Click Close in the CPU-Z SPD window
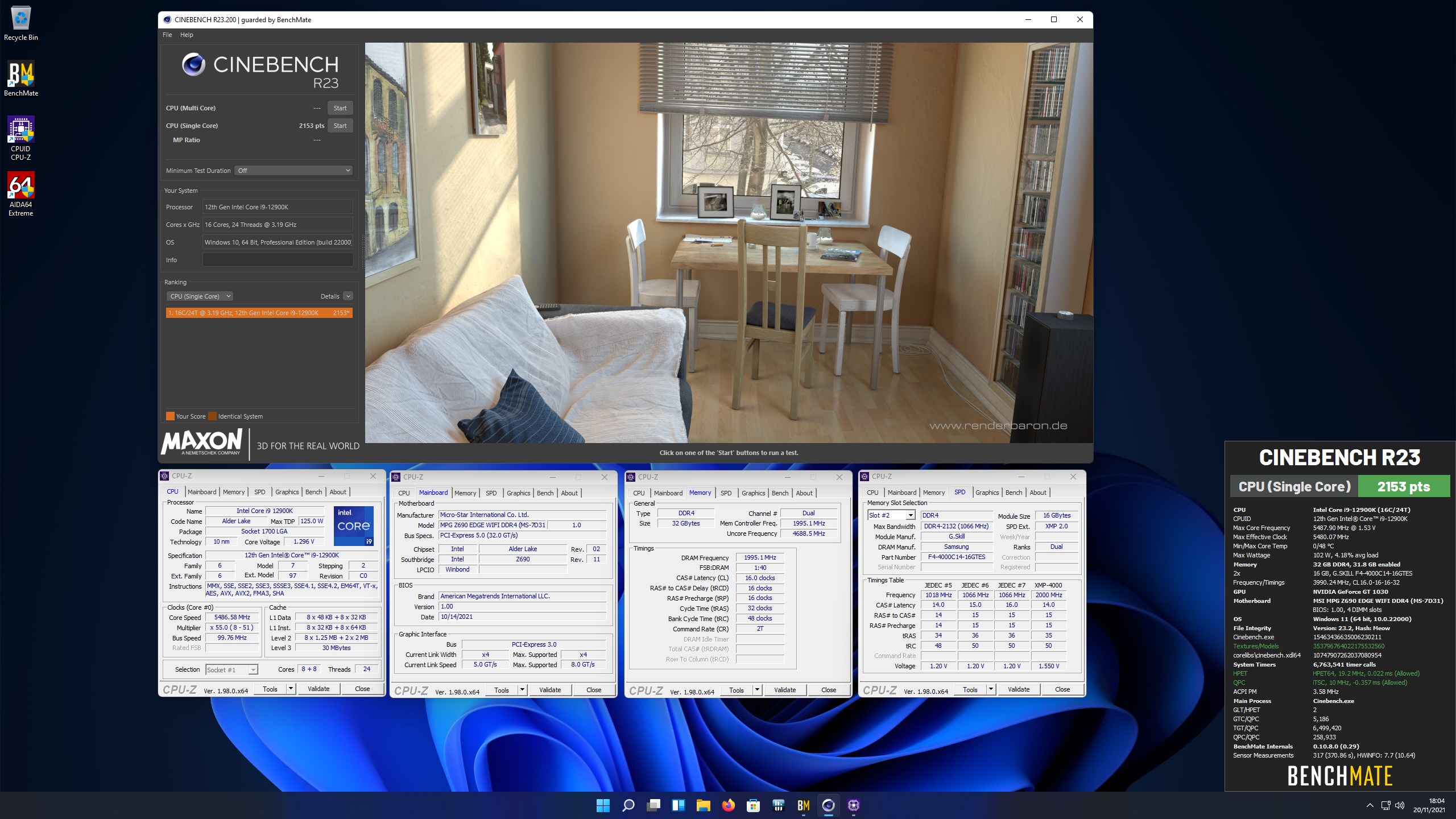The width and height of the screenshot is (1456, 819). point(1062,689)
